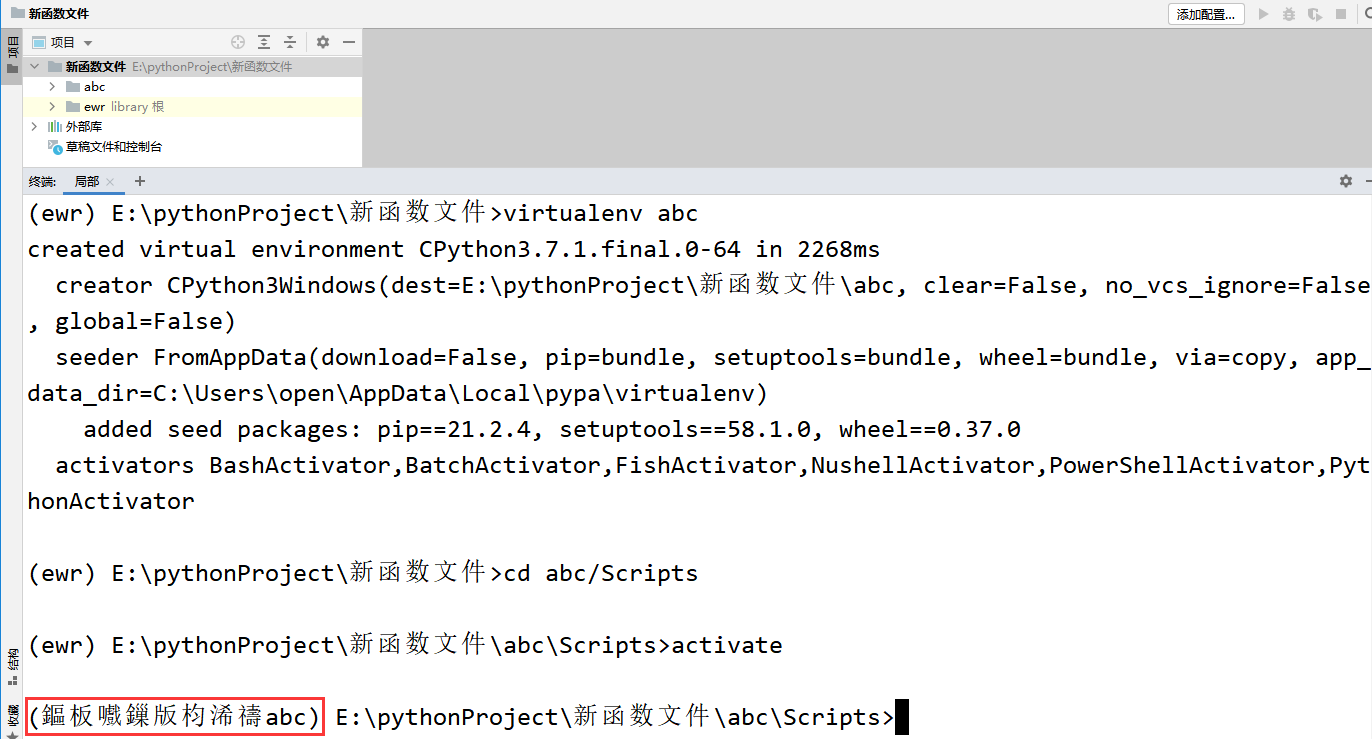This screenshot has height=739, width=1372.
Task: Click the collapse all icon in project panel
Action: pos(290,42)
